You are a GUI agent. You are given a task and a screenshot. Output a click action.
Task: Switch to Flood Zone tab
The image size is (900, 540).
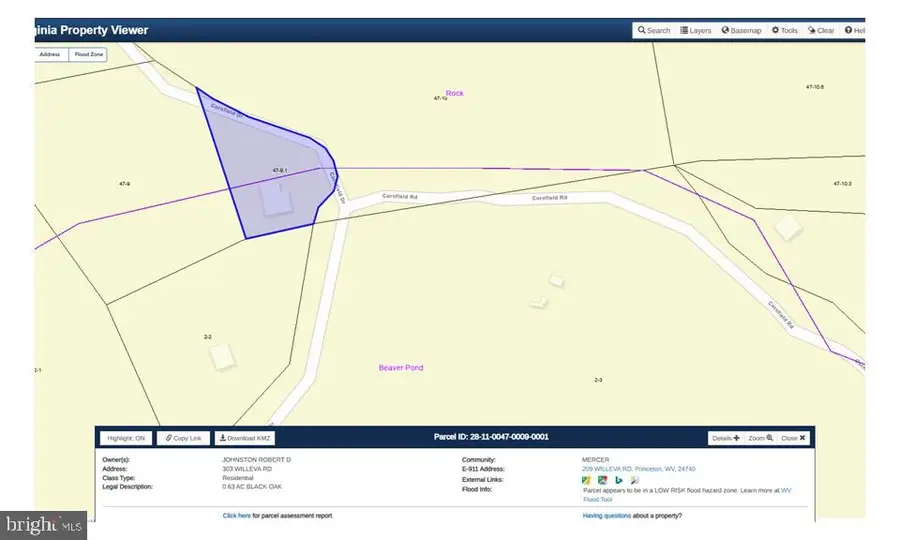88,55
